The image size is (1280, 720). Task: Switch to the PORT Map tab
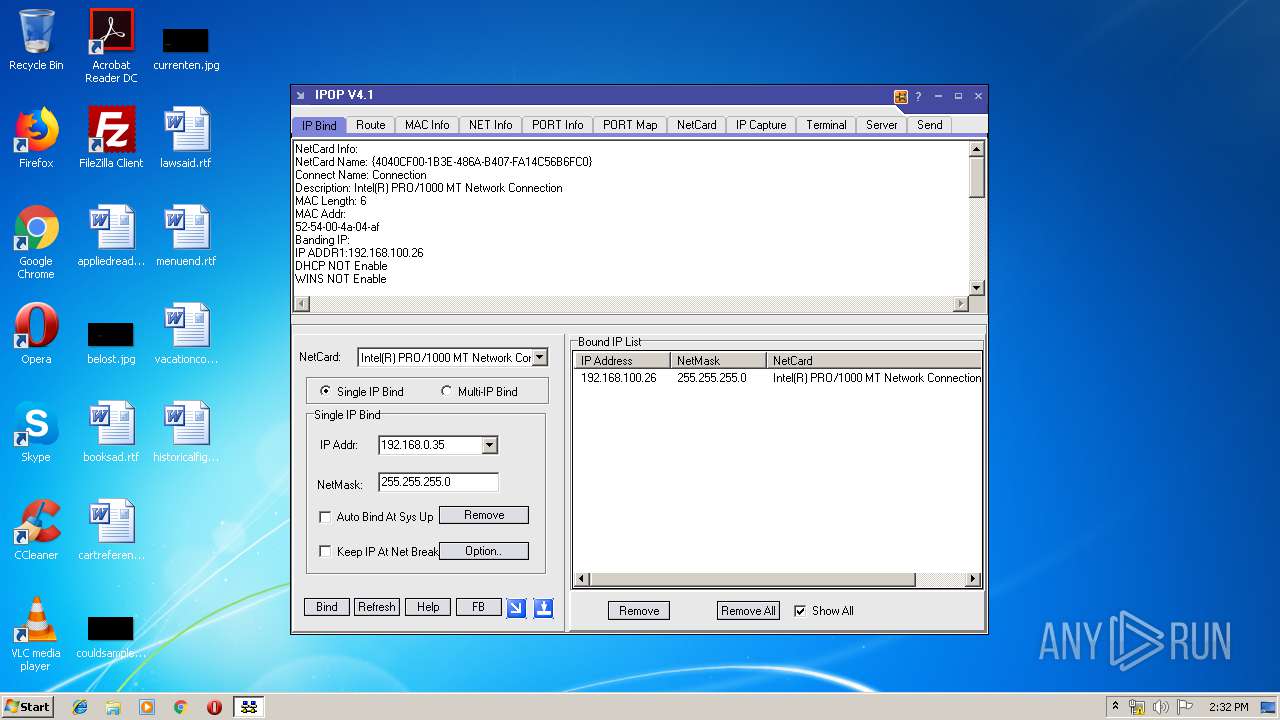point(630,125)
